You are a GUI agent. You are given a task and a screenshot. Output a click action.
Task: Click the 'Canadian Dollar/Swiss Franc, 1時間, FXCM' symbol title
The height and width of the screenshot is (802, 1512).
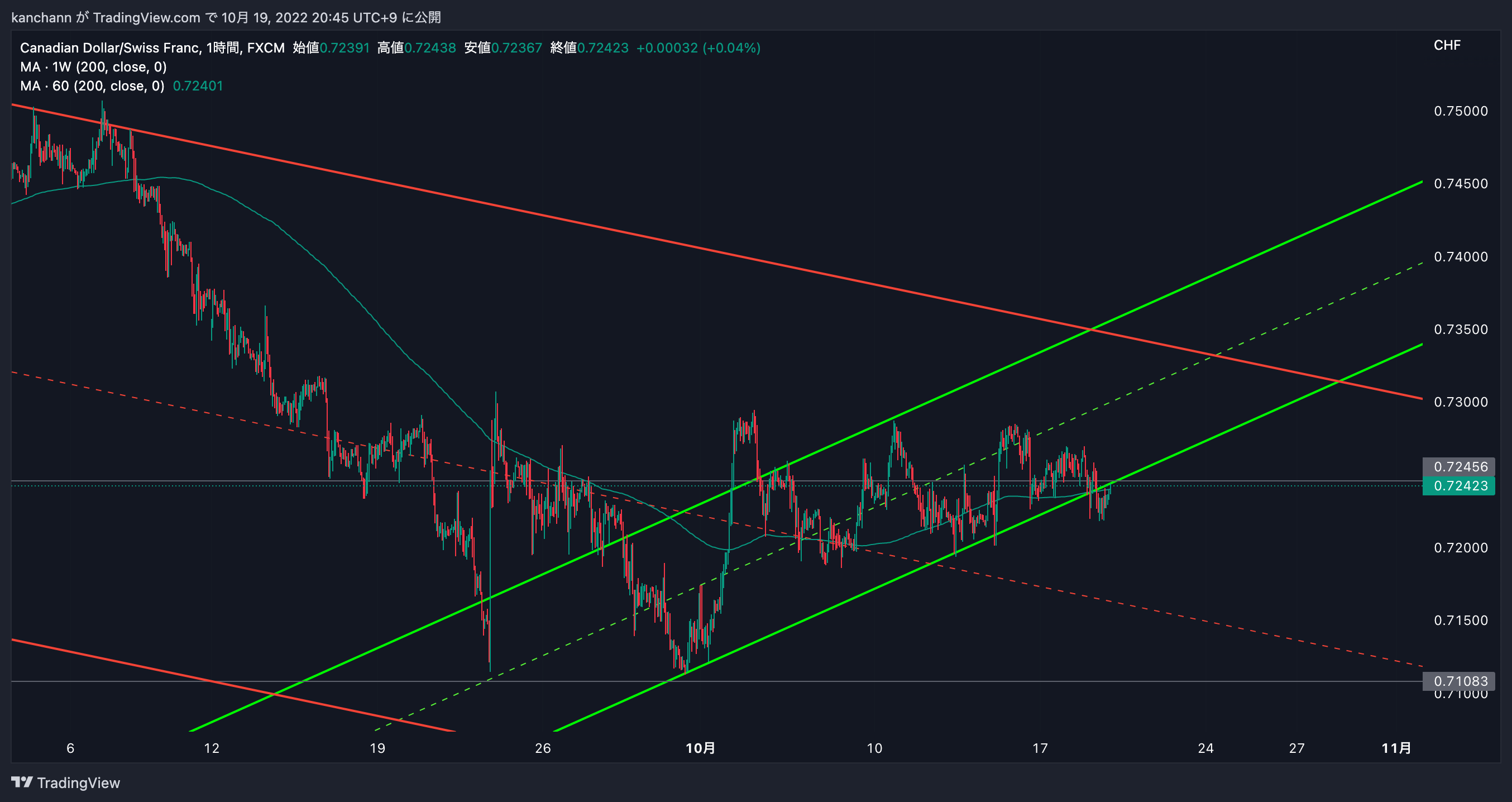[x=152, y=47]
